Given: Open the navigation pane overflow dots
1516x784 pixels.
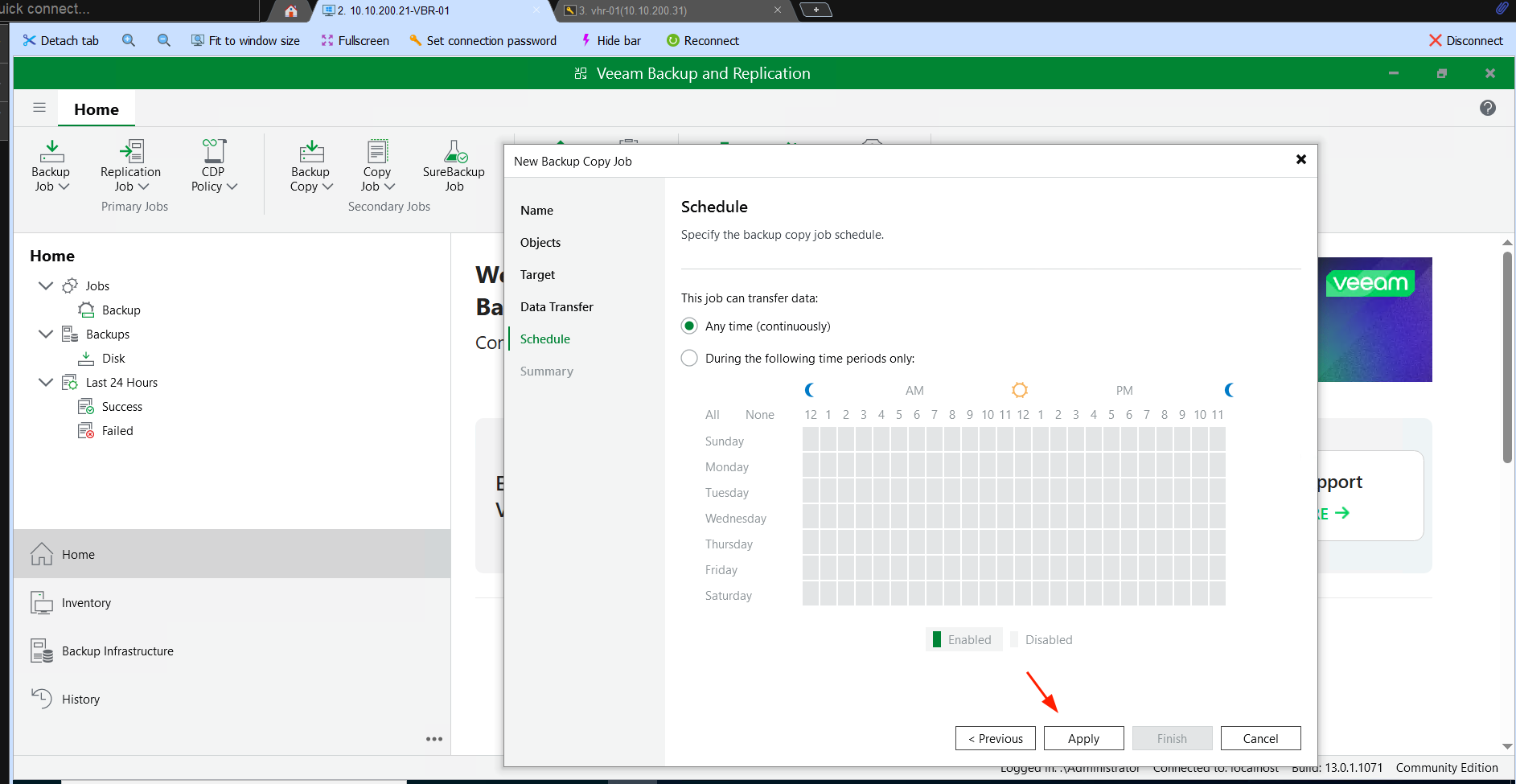Looking at the screenshot, I should pos(434,739).
